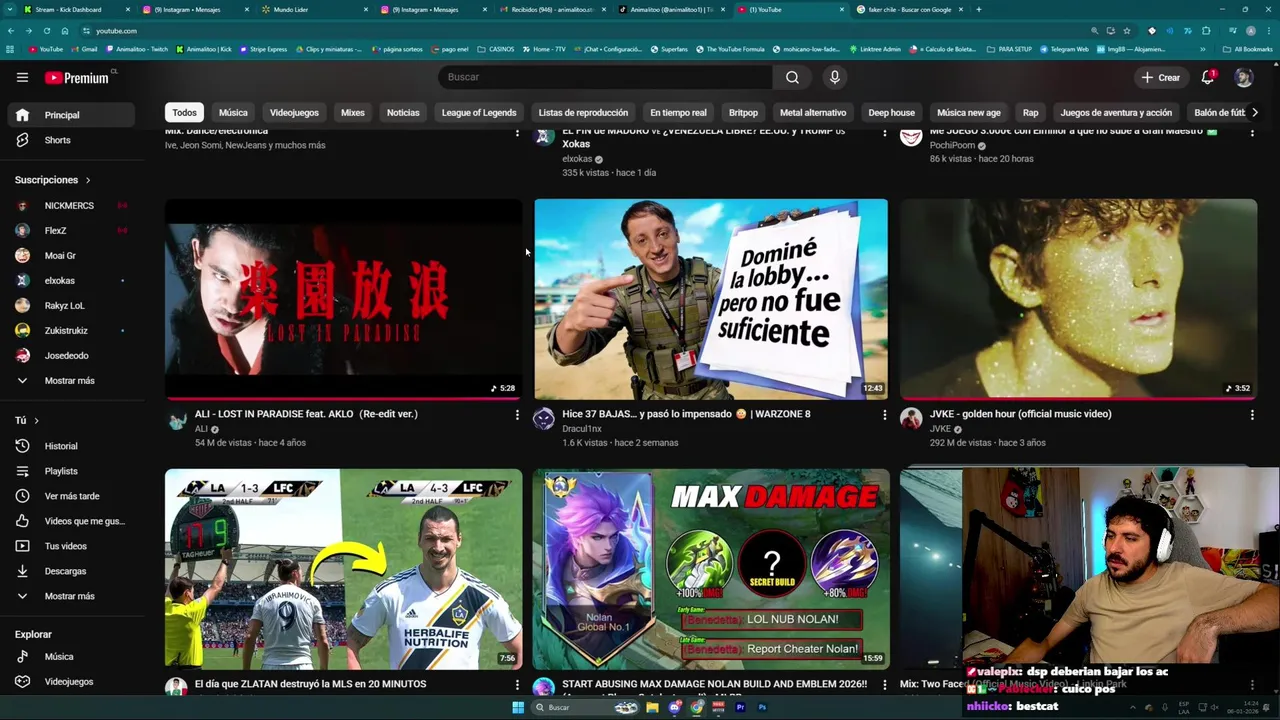Go to Principal in the sidebar
Viewport: 1280px width, 720px height.
click(x=72, y=115)
